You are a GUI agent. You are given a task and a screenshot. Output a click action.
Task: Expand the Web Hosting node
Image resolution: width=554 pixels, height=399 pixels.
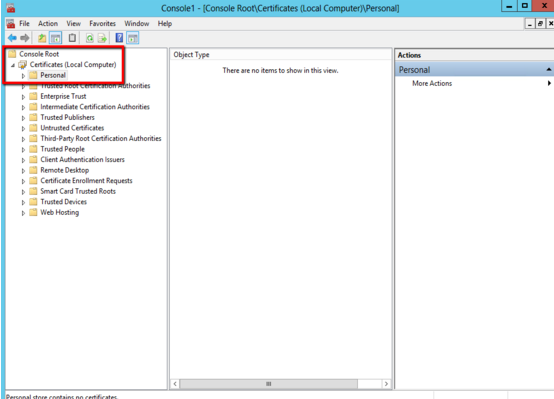(x=23, y=213)
